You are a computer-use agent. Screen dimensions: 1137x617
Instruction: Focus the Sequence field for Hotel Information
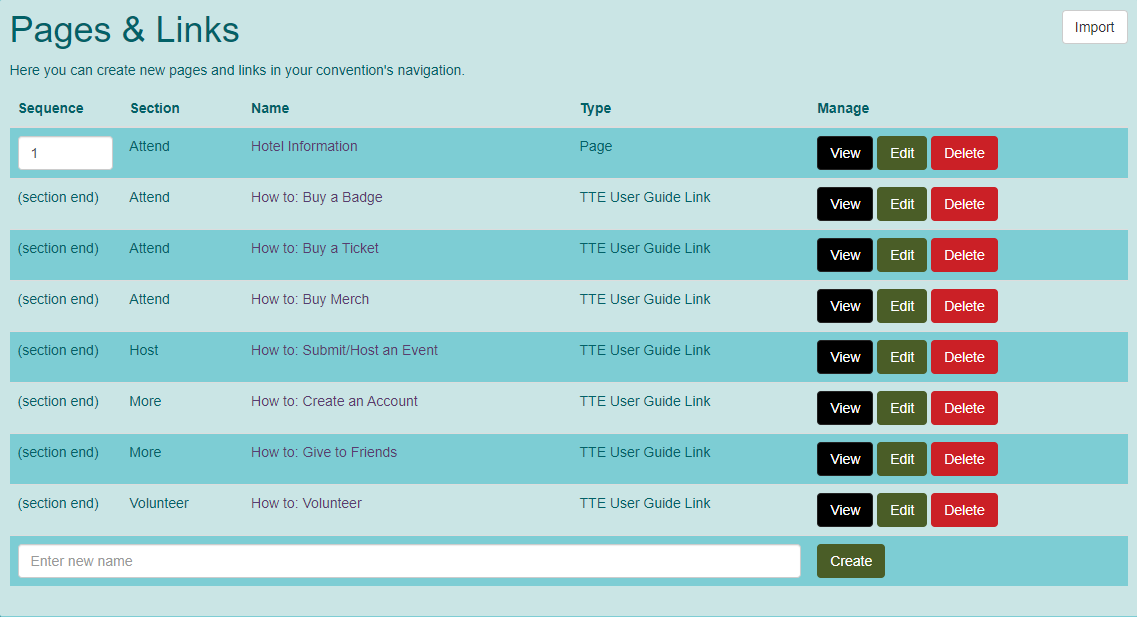(65, 153)
